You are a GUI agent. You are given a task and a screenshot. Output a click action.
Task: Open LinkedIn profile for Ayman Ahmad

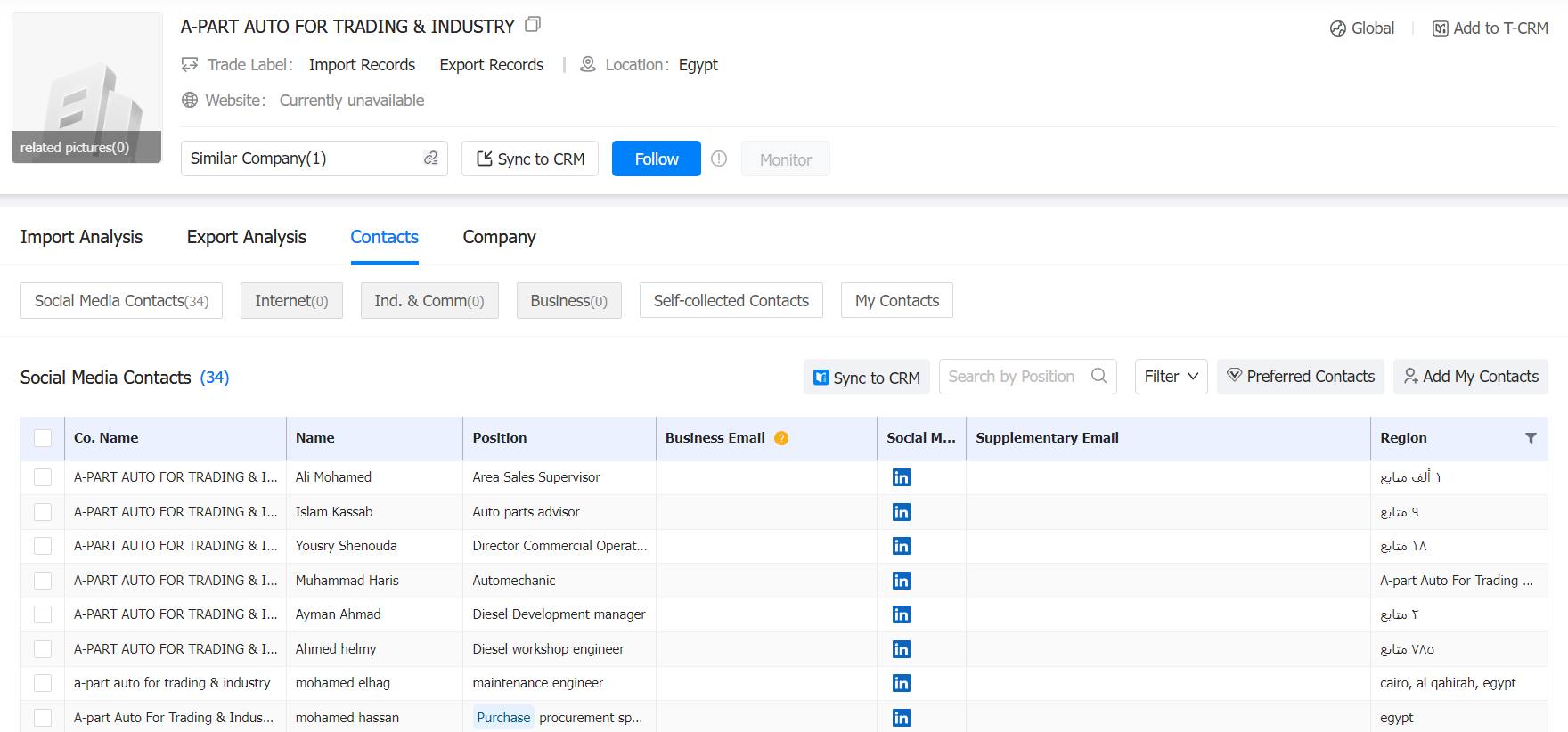(x=901, y=614)
